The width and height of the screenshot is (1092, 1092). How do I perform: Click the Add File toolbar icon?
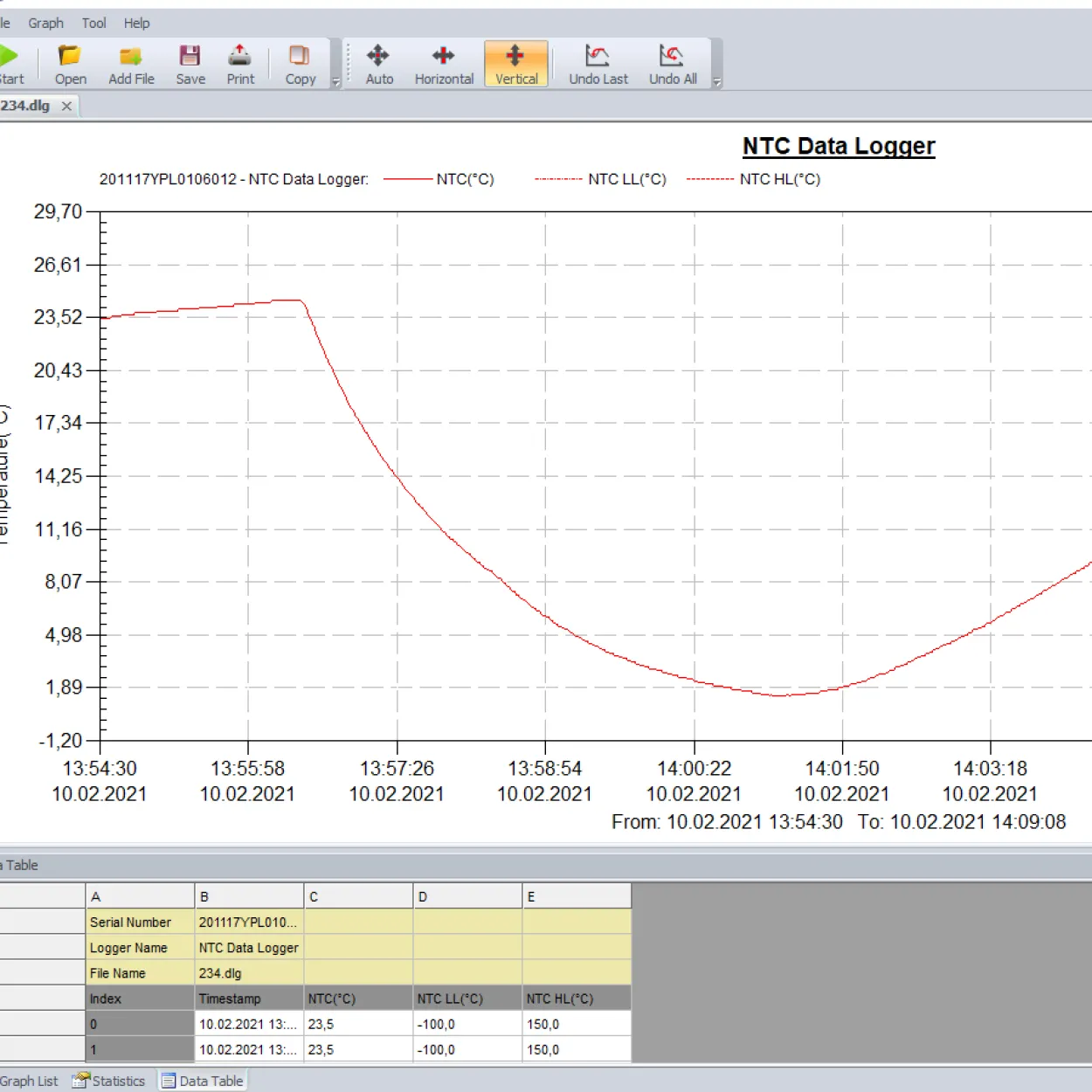pyautogui.click(x=131, y=56)
